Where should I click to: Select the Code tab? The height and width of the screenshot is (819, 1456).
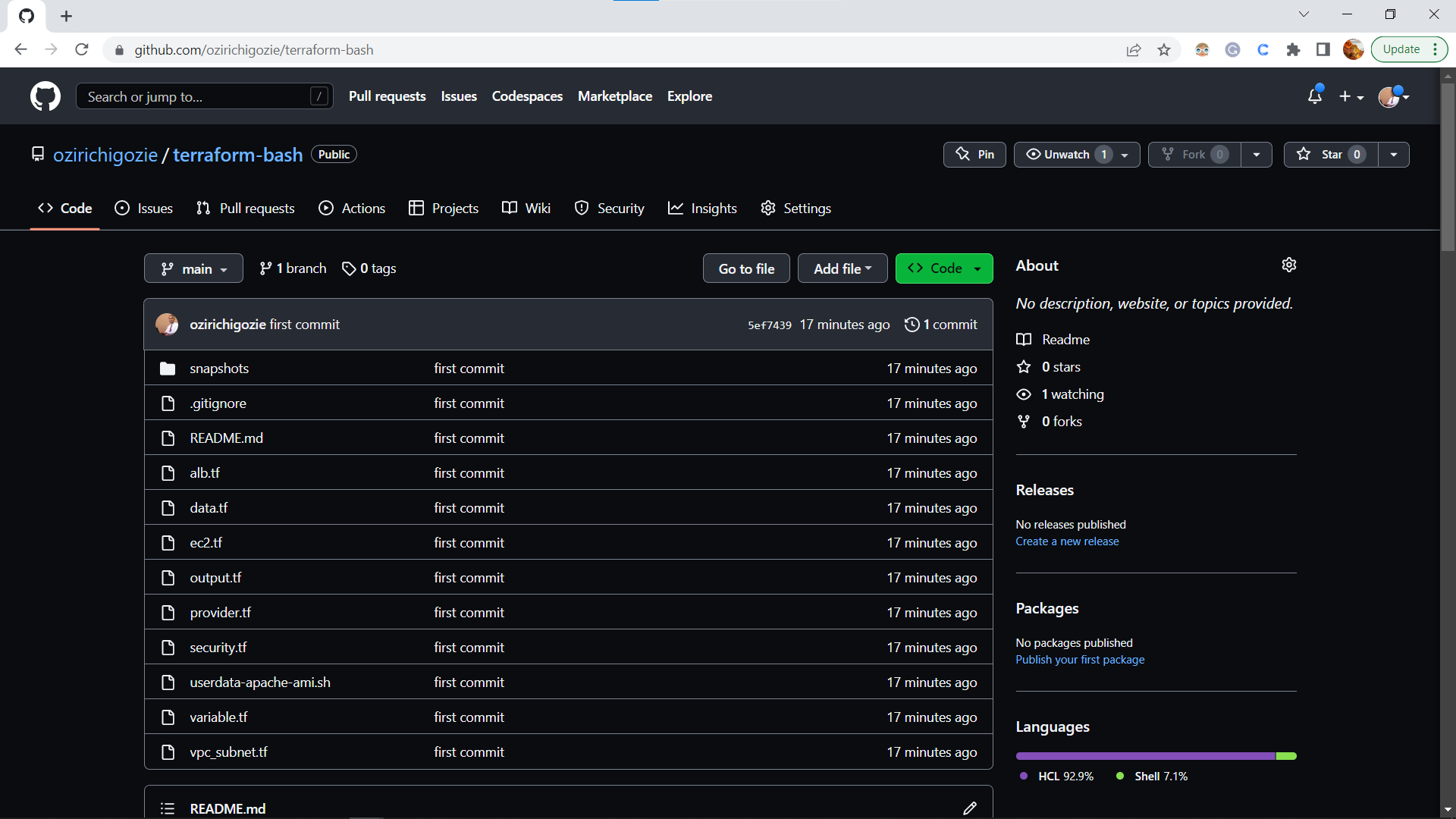pyautogui.click(x=65, y=209)
